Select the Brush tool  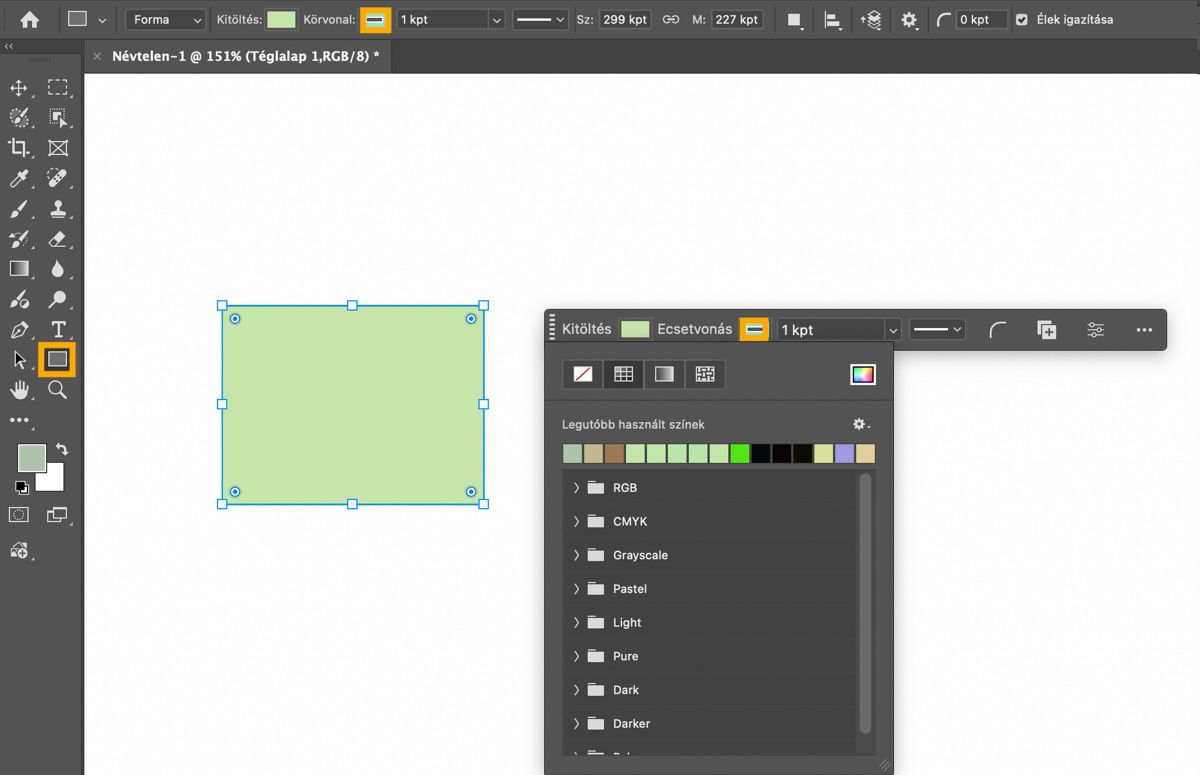click(x=19, y=209)
